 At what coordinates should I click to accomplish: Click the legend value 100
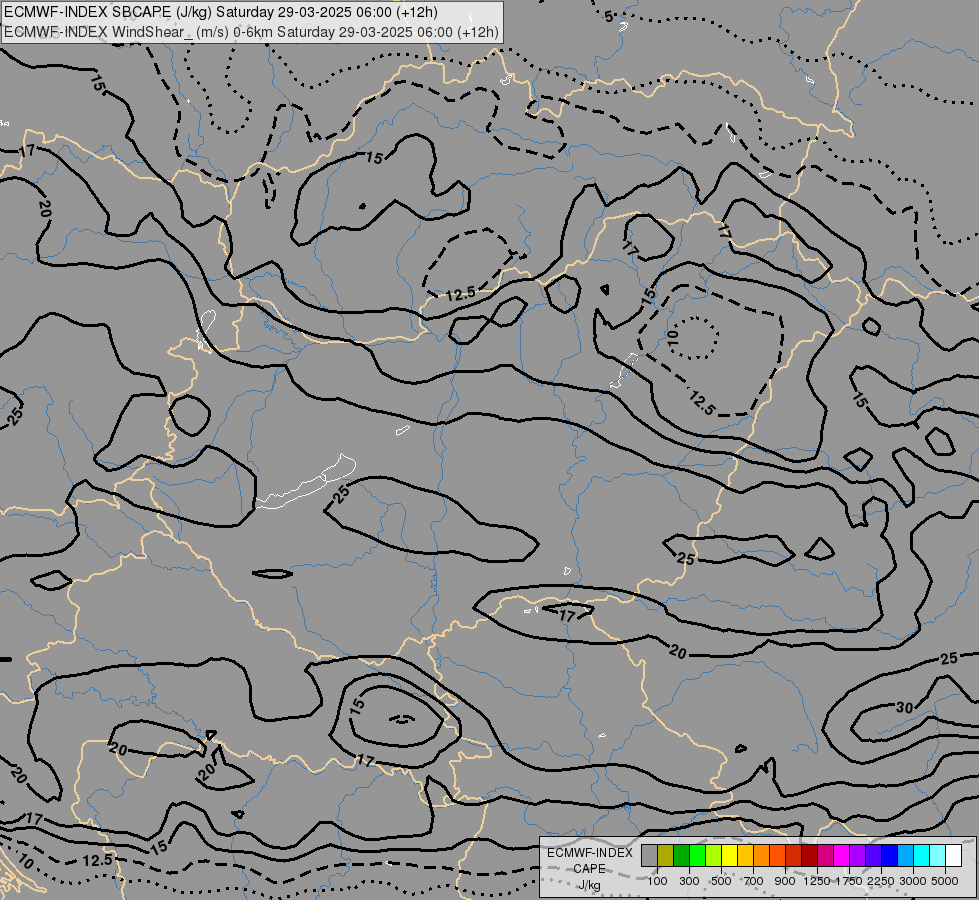pos(657,881)
